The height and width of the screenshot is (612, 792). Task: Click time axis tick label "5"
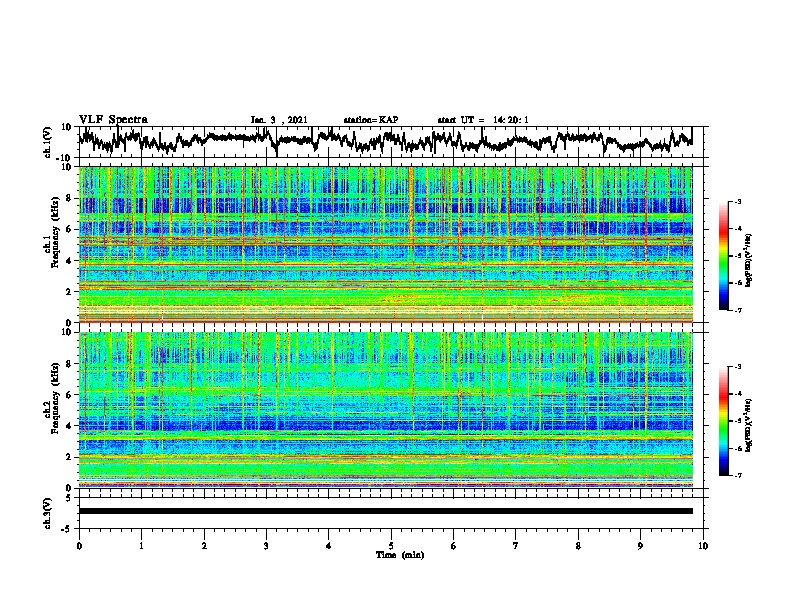tap(391, 546)
